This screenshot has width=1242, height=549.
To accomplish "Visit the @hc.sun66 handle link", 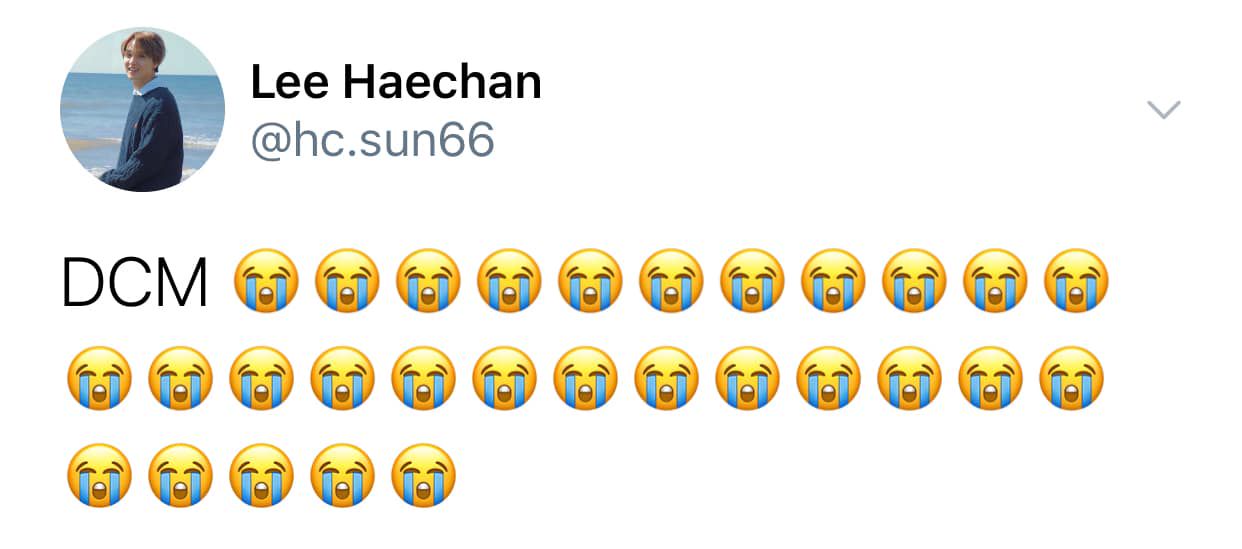I will click(x=372, y=141).
